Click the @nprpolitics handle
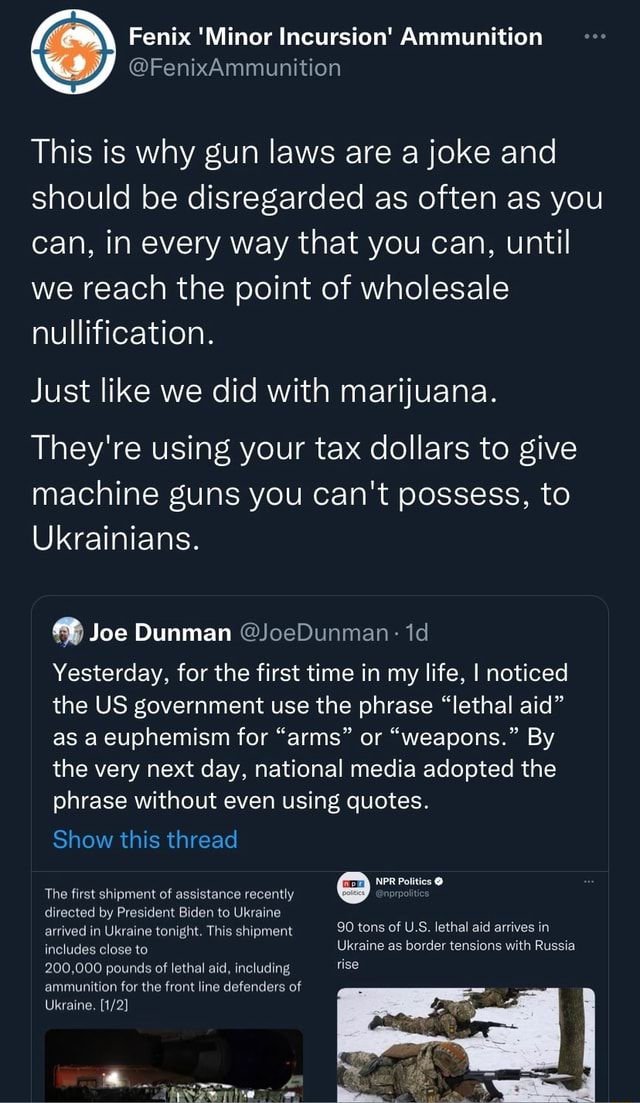This screenshot has height=1103, width=640. [x=403, y=894]
